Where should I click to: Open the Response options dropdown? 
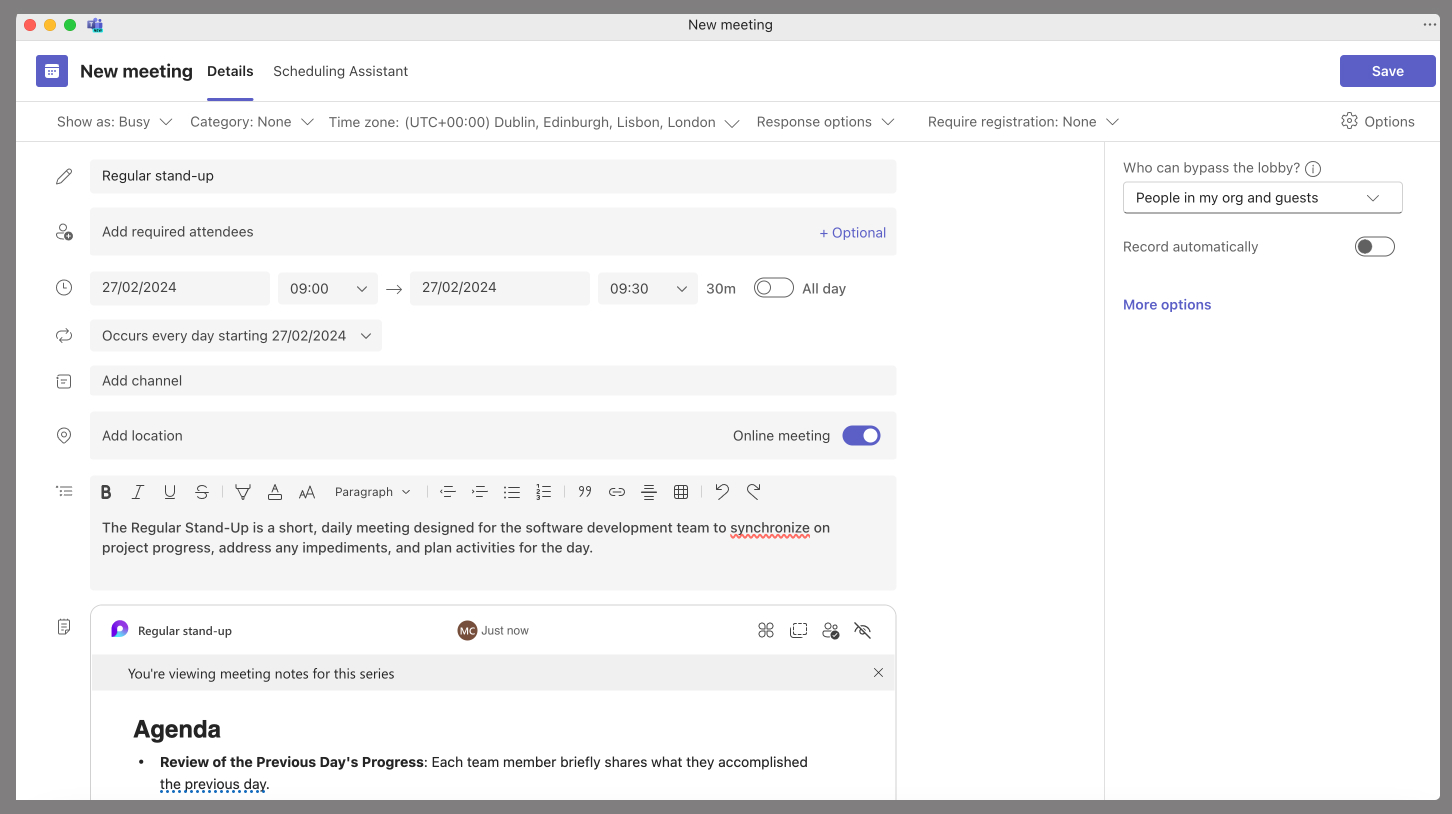(x=825, y=122)
